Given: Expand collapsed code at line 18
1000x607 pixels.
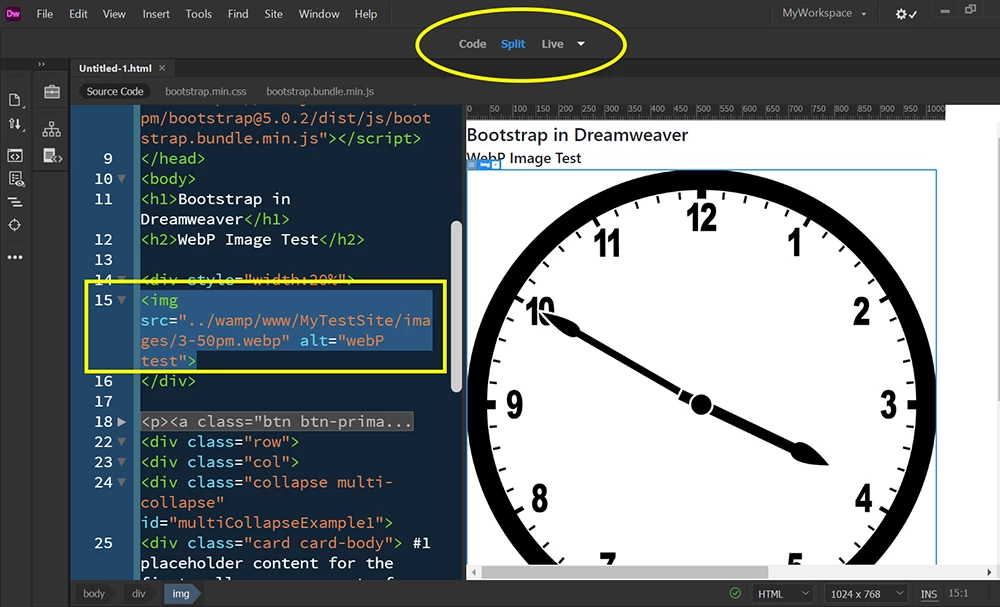Looking at the screenshot, I should tap(121, 421).
